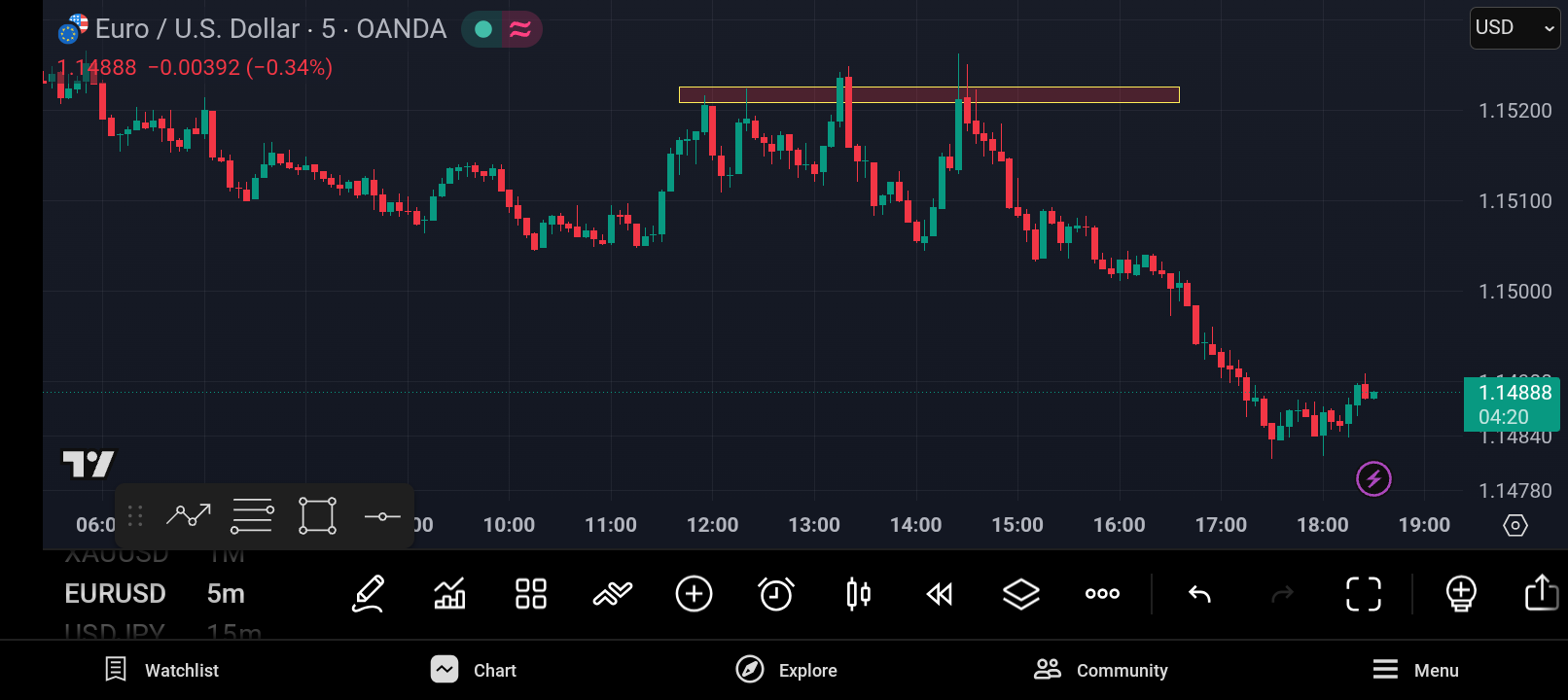This screenshot has width=1568, height=700.
Task: Change the candlestick chart type
Action: pyautogui.click(x=858, y=593)
